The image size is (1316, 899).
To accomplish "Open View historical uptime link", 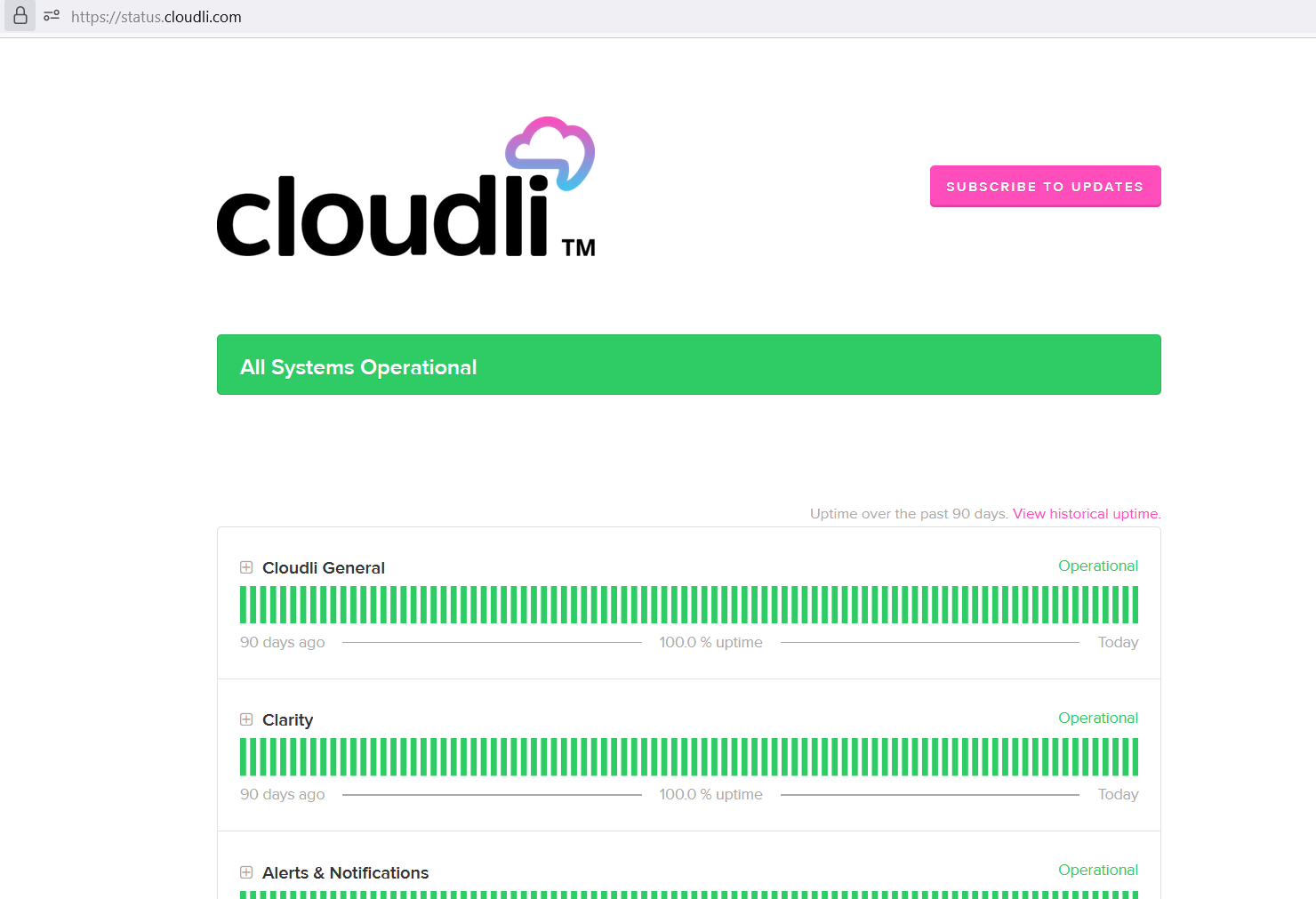I will click(x=1087, y=514).
